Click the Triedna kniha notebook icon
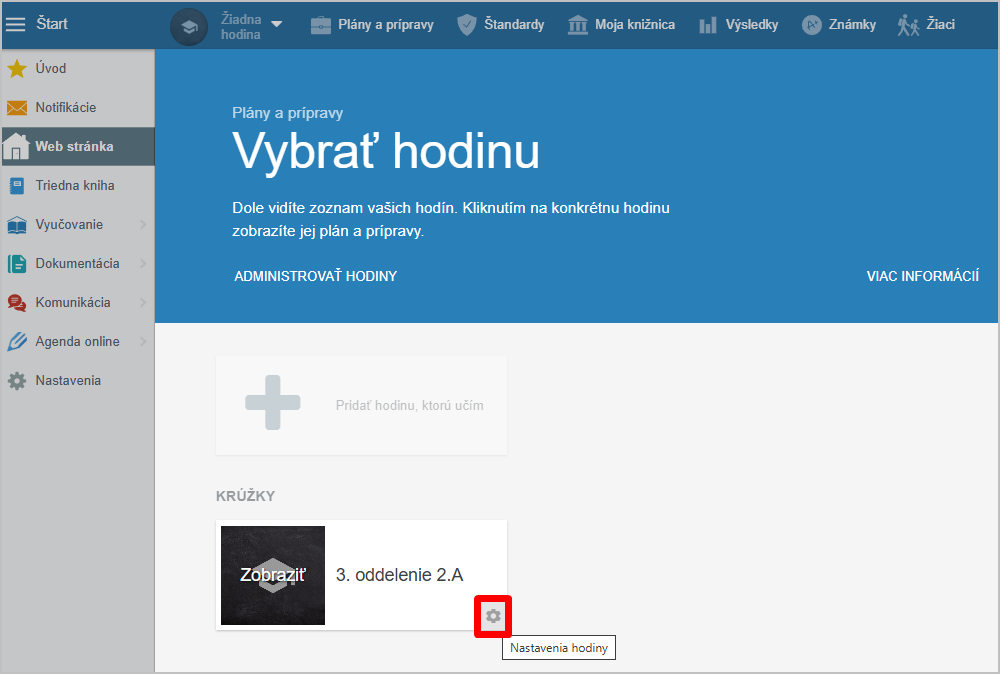This screenshot has width=1000, height=674. tap(17, 186)
